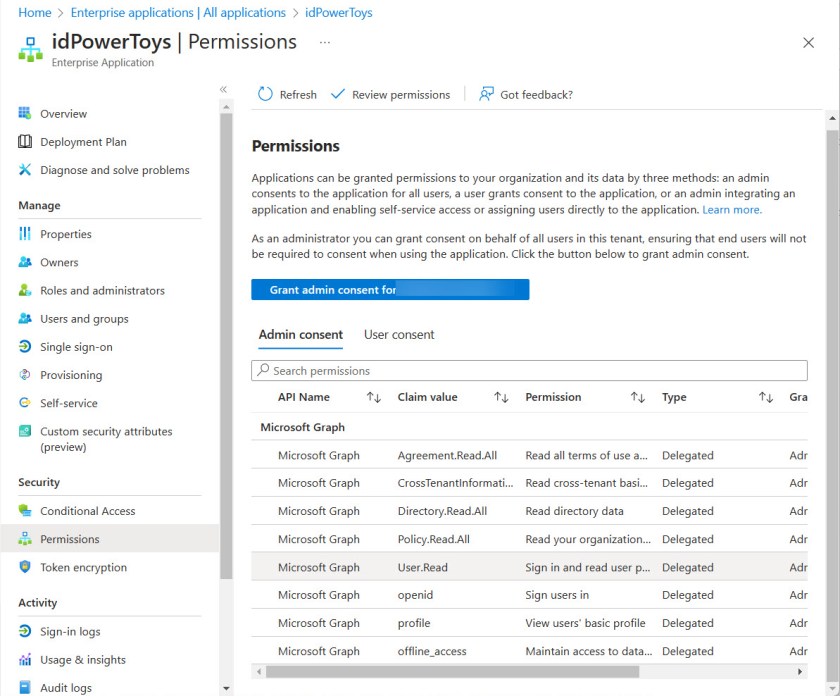Sort by Claim value column arrows

tap(501, 397)
